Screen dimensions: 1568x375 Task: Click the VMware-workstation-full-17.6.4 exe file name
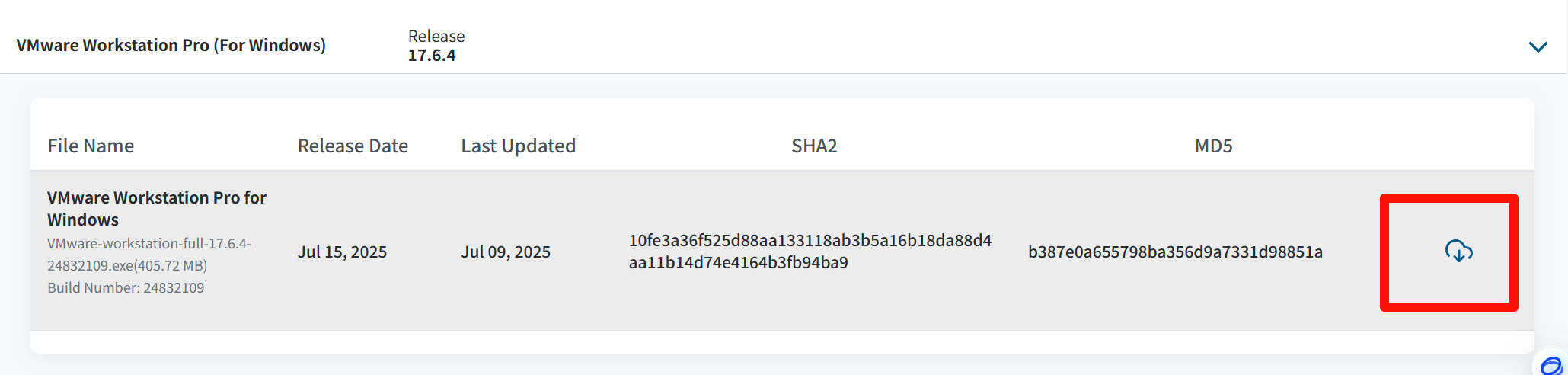pyautogui.click(x=148, y=244)
